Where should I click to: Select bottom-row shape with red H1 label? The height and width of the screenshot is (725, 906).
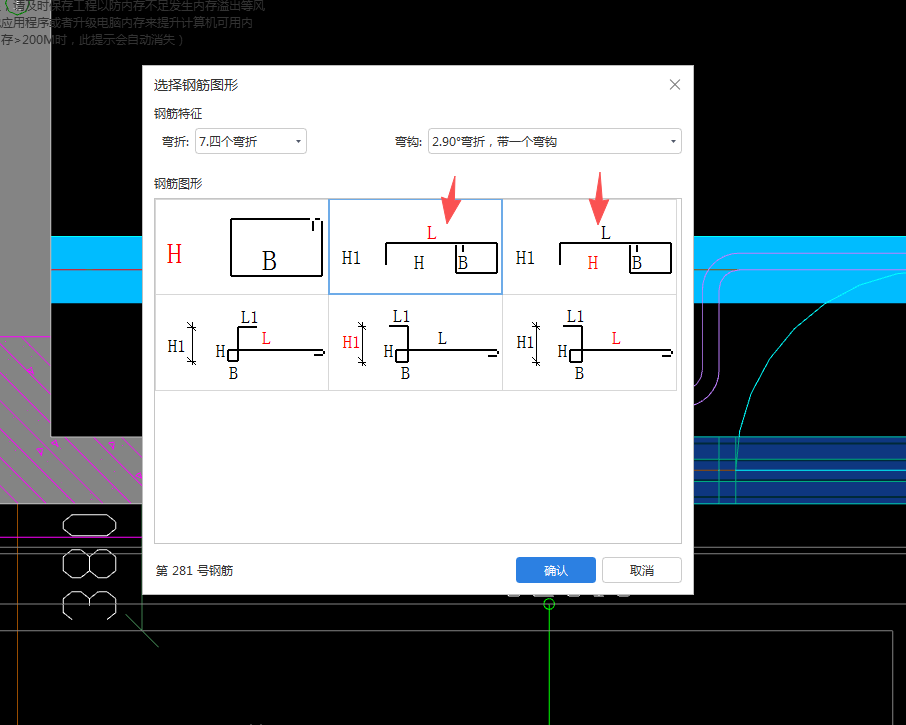[x=415, y=343]
